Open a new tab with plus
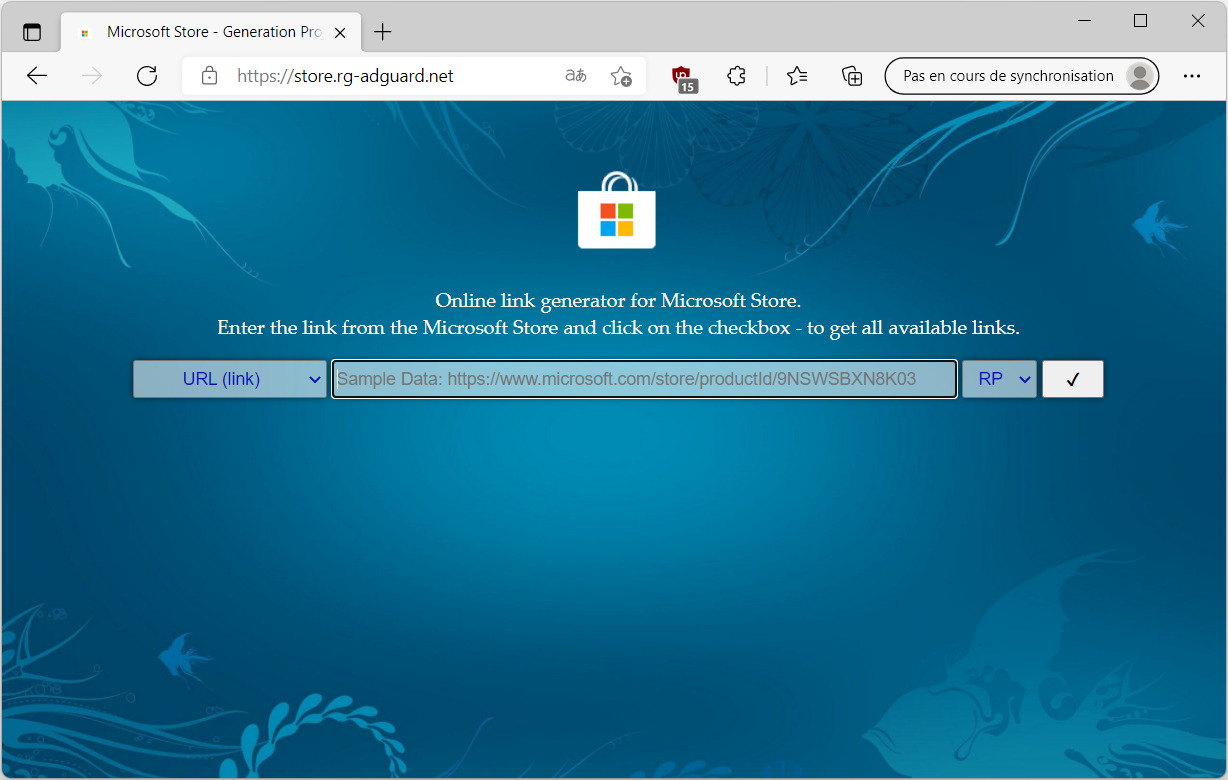 coord(382,32)
